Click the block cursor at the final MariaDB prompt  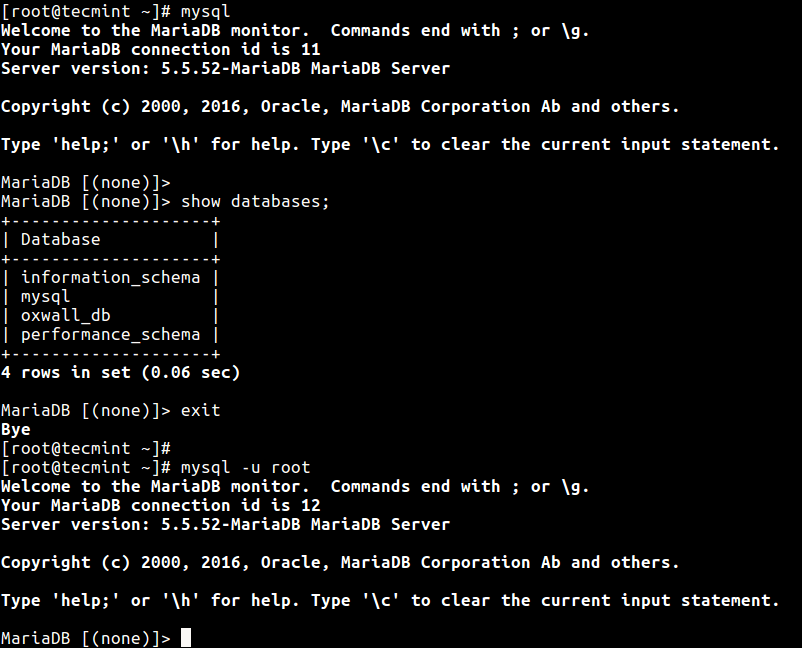(x=185, y=638)
